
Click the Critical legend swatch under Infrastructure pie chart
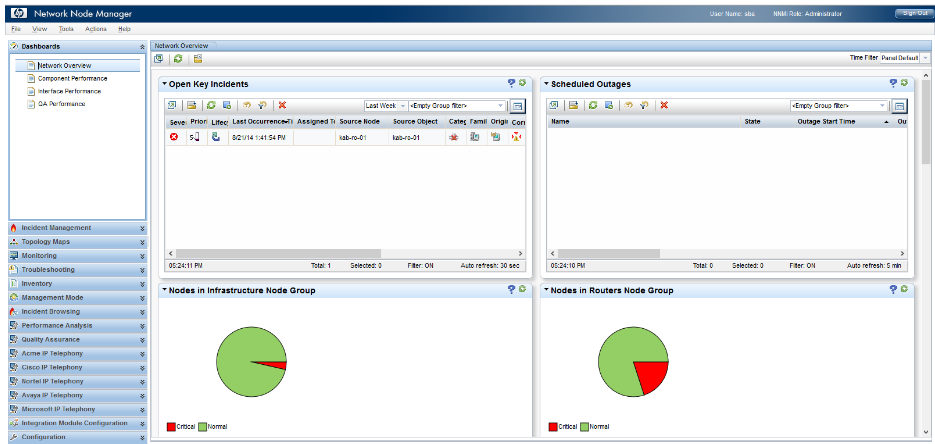171,427
